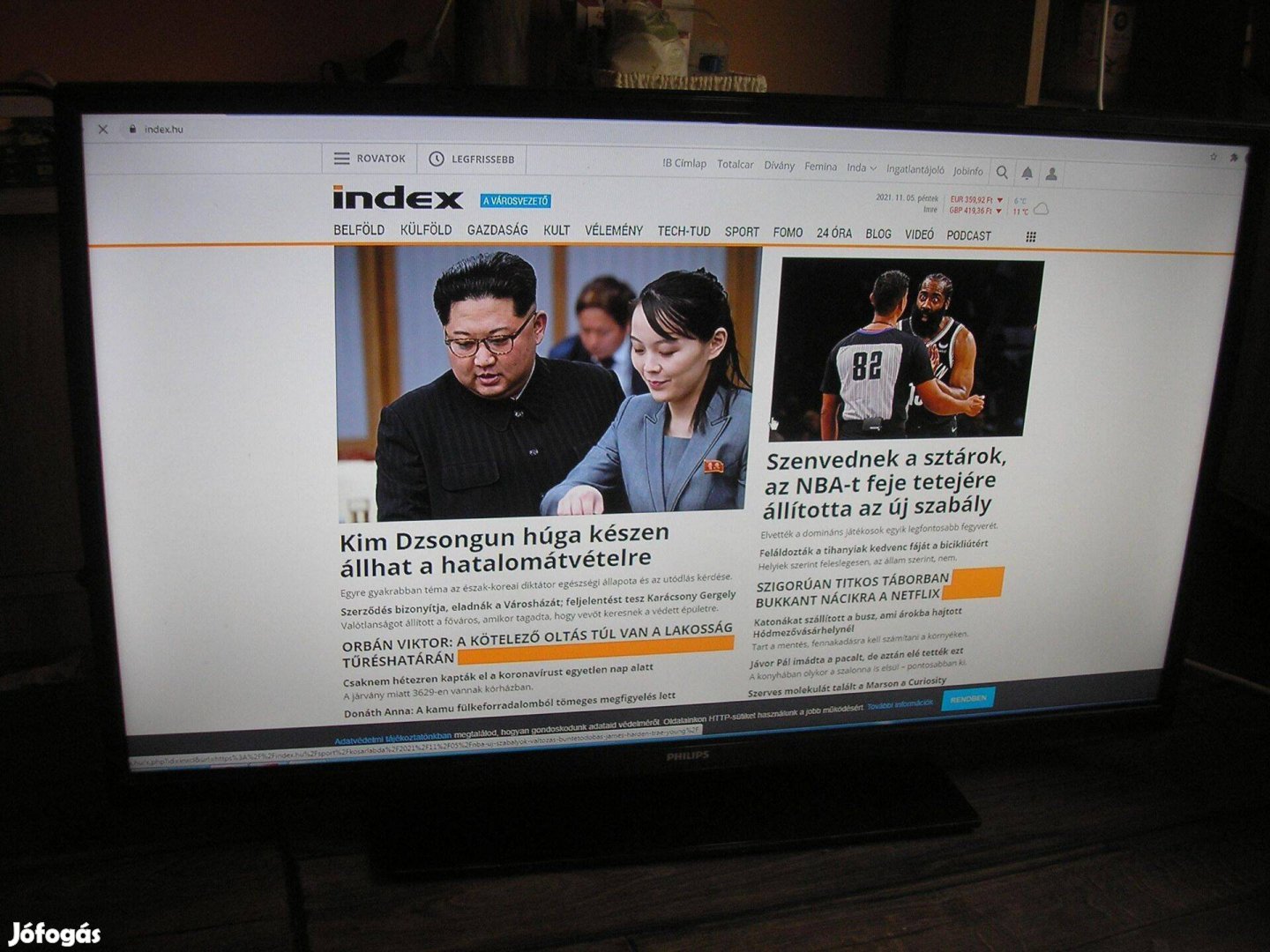This screenshot has height=952, width=1270.
Task: Open the user profile icon
Action: 1051,175
